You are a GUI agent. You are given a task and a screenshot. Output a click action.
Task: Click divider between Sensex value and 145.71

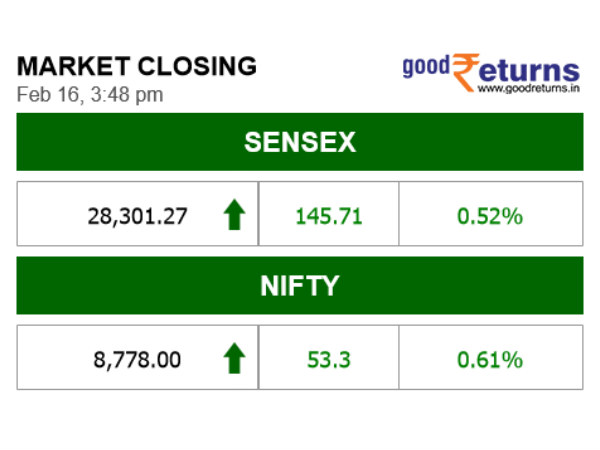pyautogui.click(x=259, y=214)
